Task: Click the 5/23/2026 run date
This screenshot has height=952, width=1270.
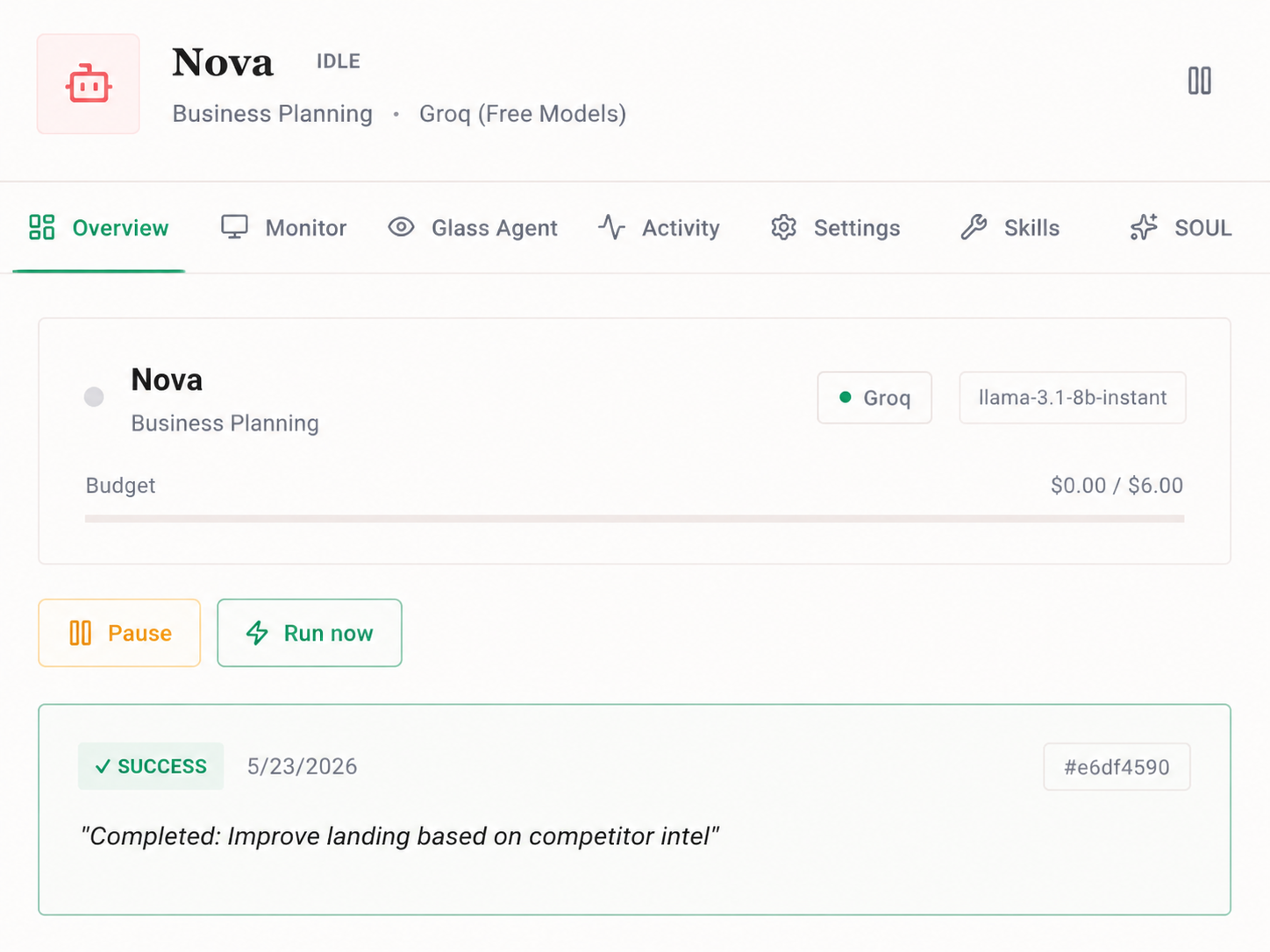Action: tap(302, 767)
